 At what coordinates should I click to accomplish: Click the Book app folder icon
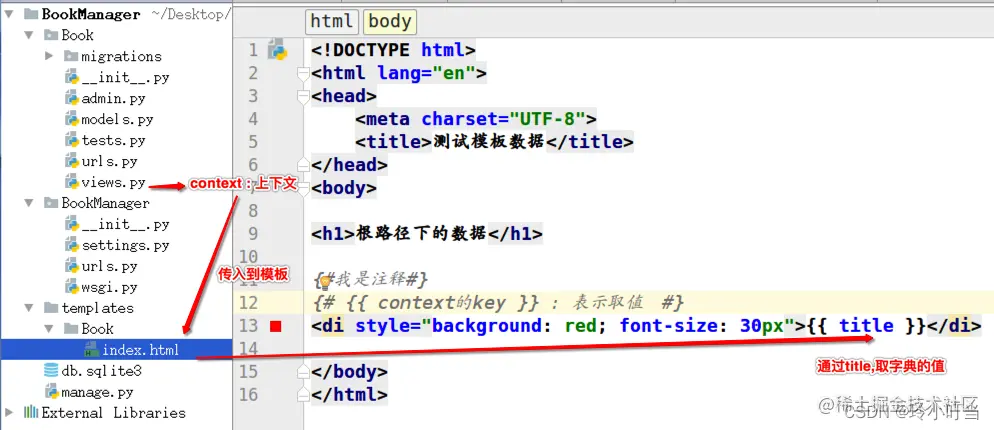51,35
